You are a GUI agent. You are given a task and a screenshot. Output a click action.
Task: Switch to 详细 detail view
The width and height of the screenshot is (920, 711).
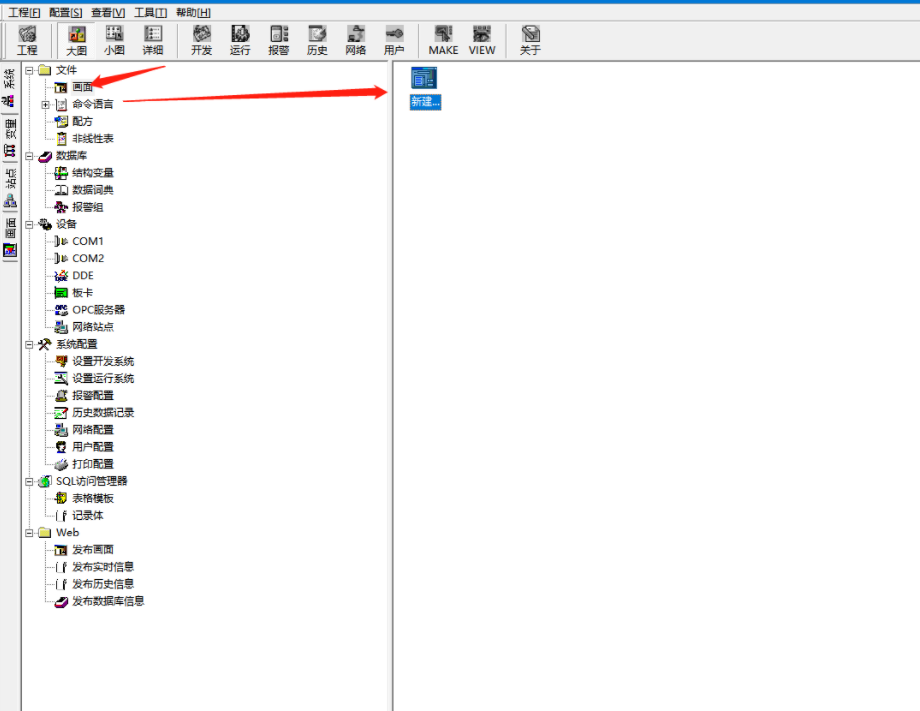pyautogui.click(x=153, y=40)
